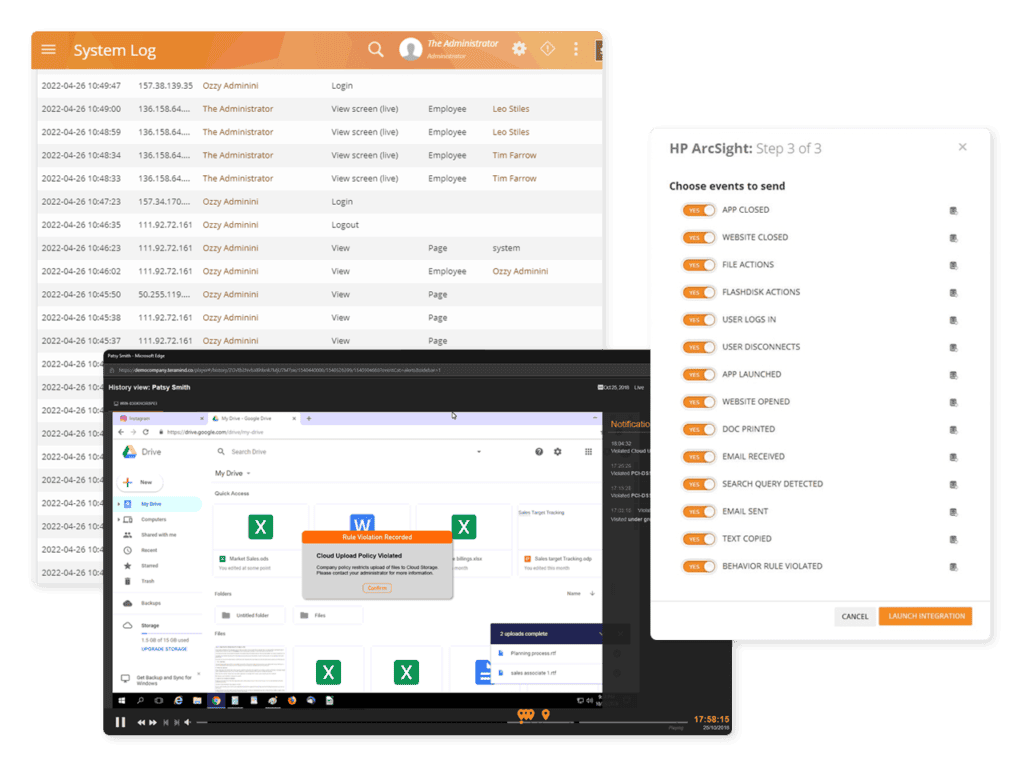
Task: Click the info icon beside APP CLOSED
Action: [953, 210]
